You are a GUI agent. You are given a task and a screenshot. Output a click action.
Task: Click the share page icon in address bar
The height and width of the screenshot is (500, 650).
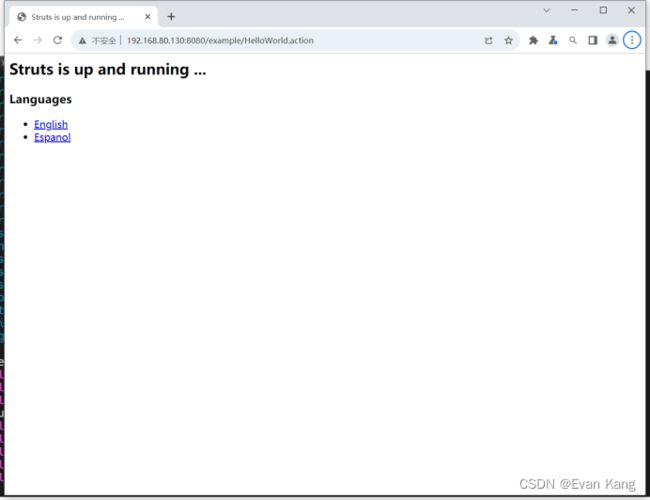tap(489, 41)
